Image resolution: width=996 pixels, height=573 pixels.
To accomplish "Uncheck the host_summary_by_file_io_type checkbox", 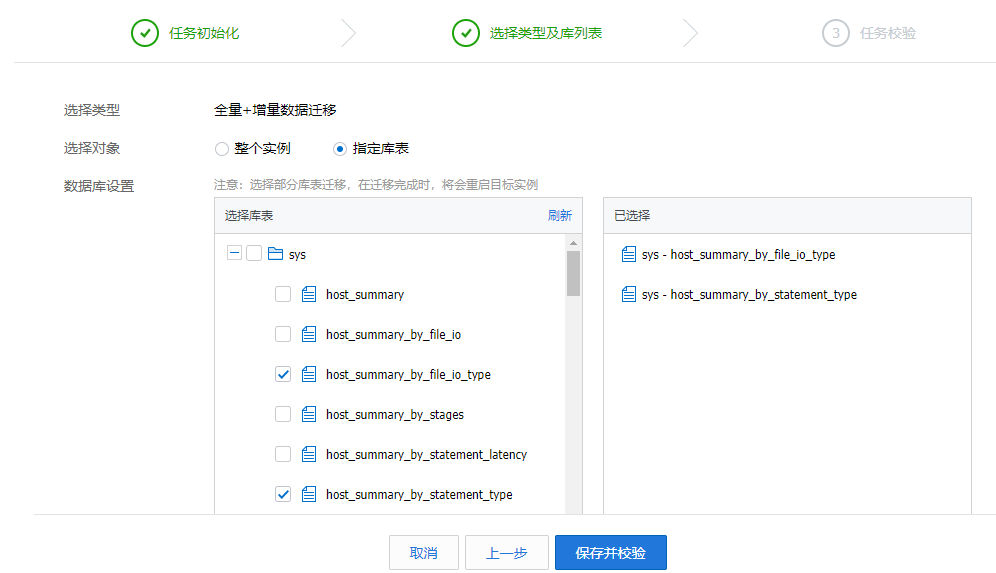I will pos(283,374).
